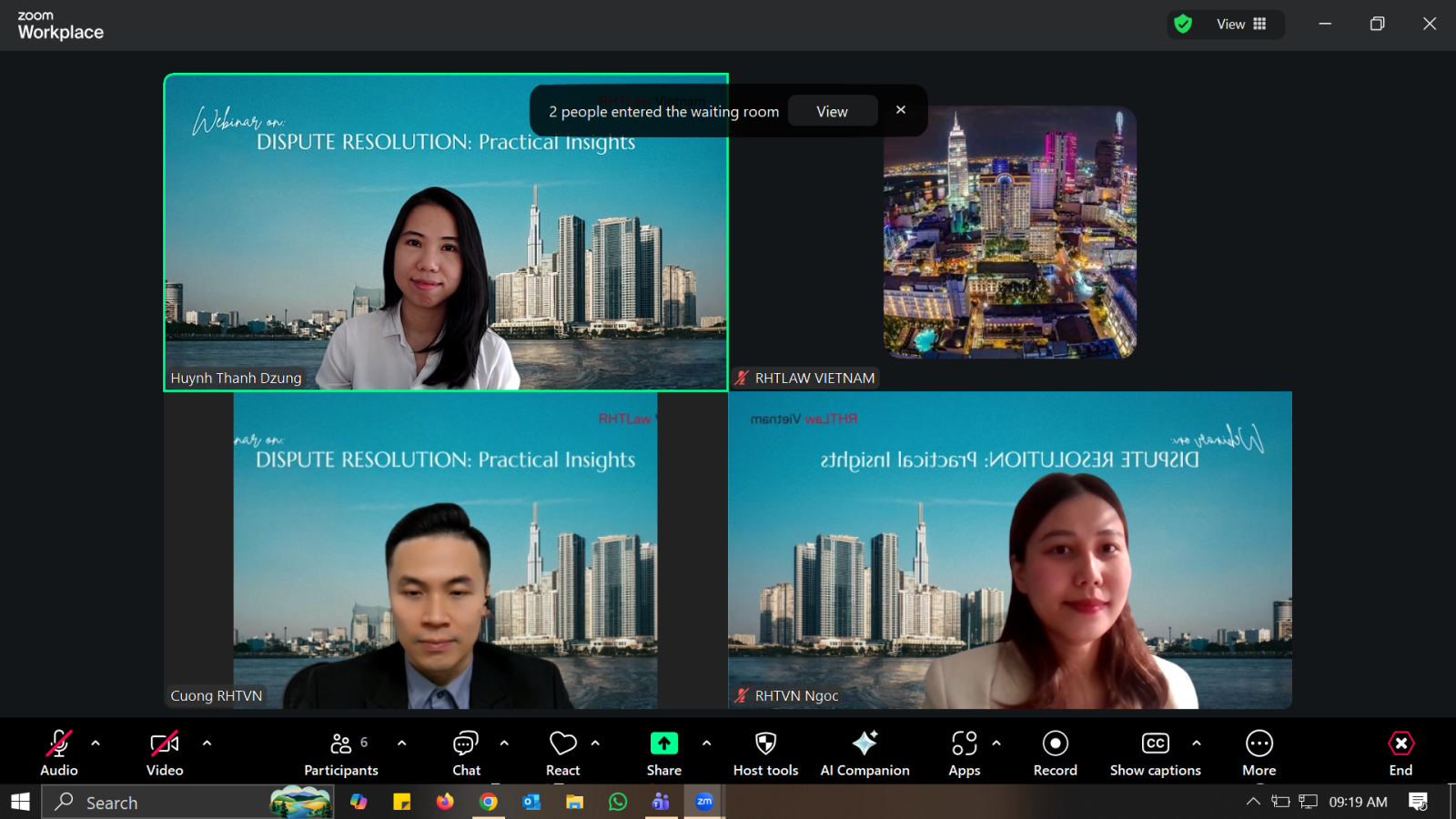Screen dimensions: 1456x819
Task: Expand video options arrow next to Video
Action: click(x=207, y=743)
